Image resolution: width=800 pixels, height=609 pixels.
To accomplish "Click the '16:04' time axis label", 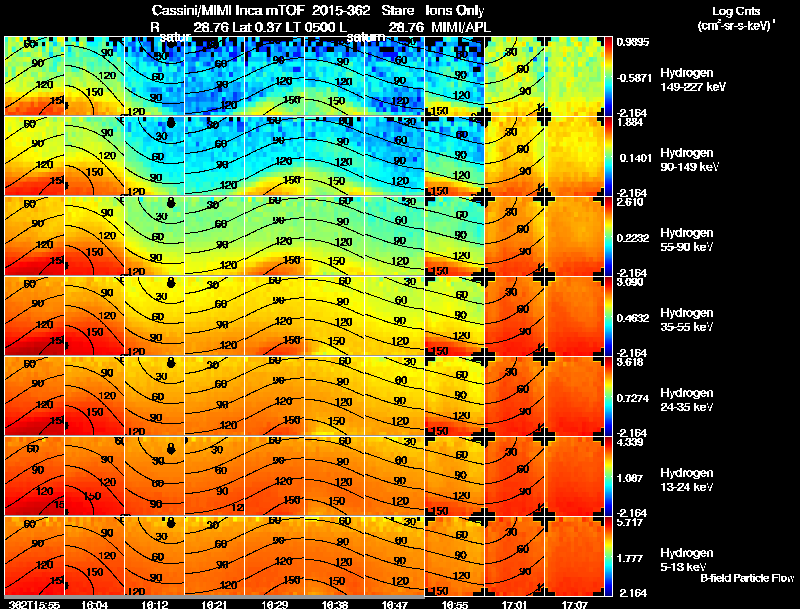I will tap(94, 604).
